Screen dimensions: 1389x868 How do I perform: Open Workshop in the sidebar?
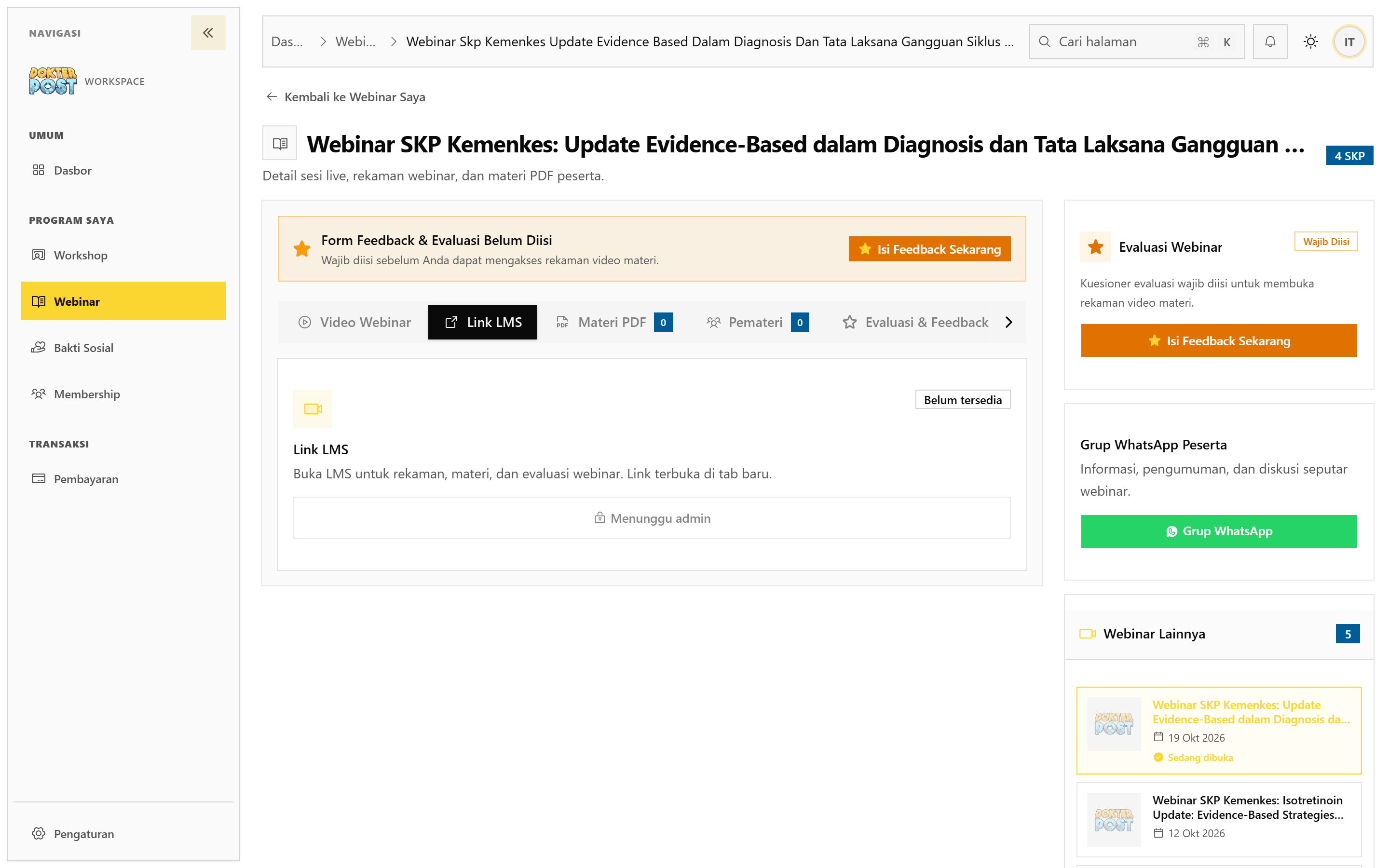coord(123,255)
